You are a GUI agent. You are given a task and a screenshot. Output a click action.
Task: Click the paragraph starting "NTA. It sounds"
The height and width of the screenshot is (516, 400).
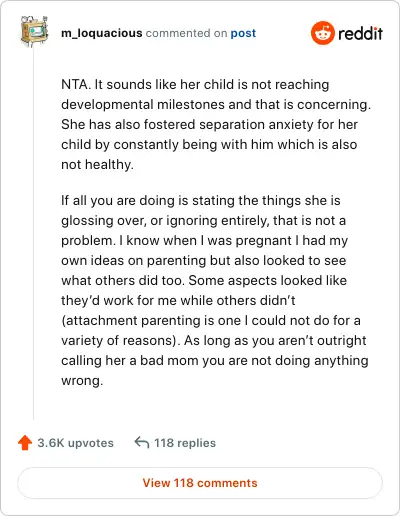216,124
